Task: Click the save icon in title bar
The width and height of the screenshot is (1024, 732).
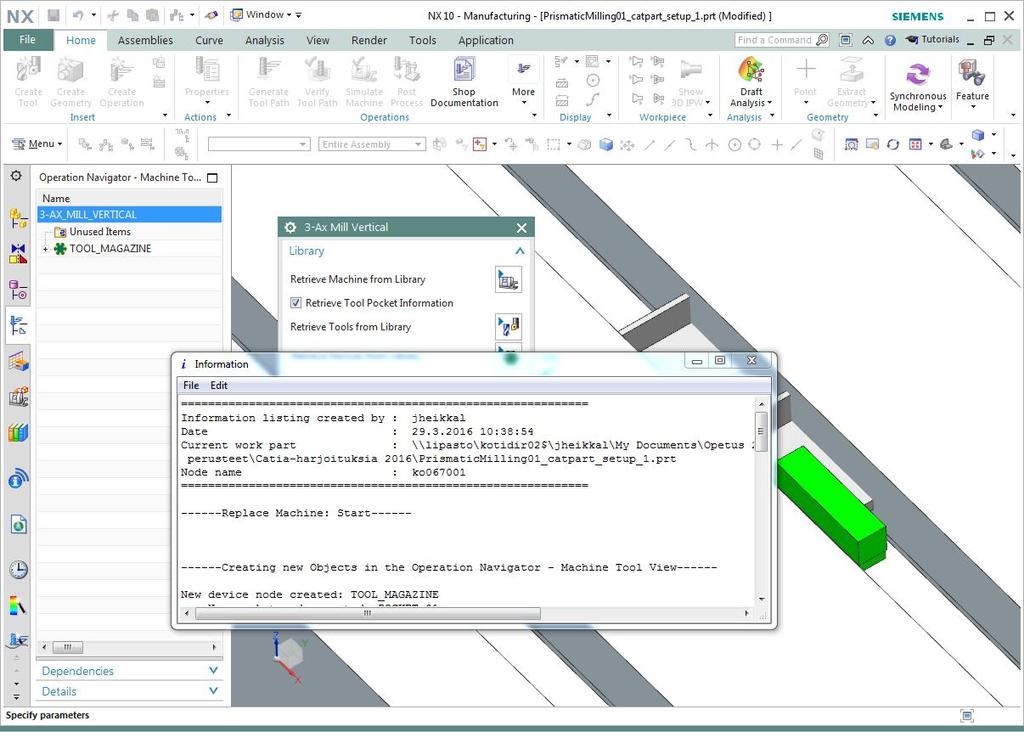Action: (54, 15)
